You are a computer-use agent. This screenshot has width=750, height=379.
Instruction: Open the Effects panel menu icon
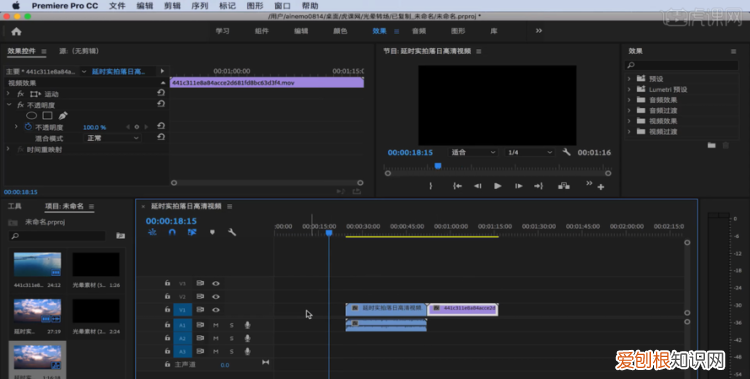coord(733,51)
